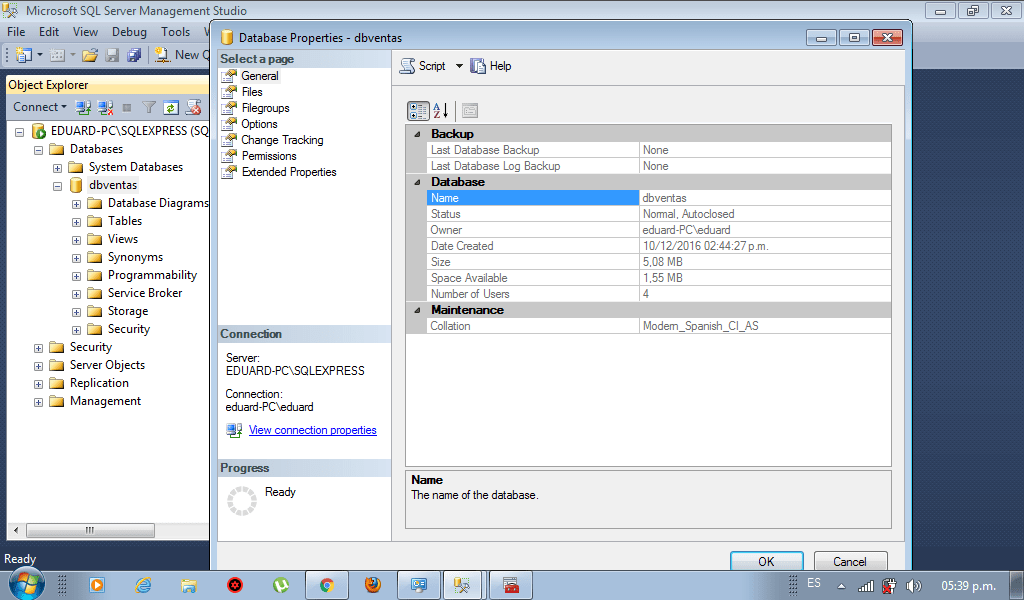Click the Script button in Database Properties
This screenshot has height=600, width=1024.
423,66
